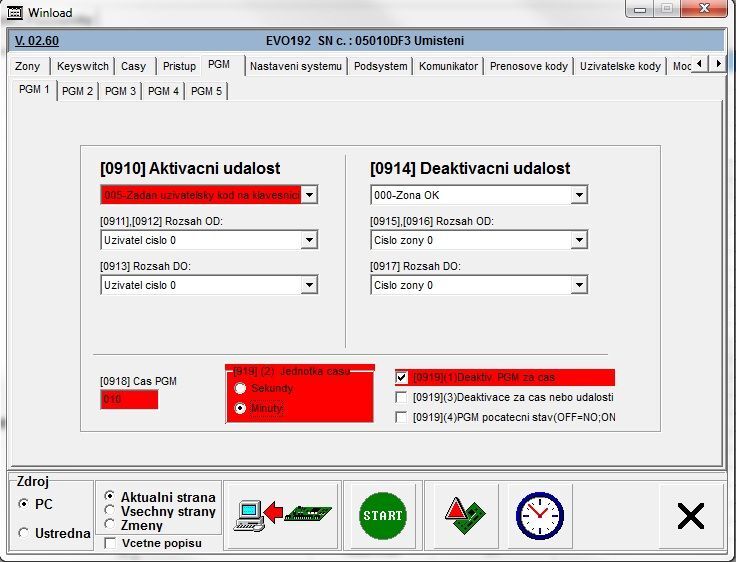Click the Cas PGM value field
The image size is (736, 562).
129,400
